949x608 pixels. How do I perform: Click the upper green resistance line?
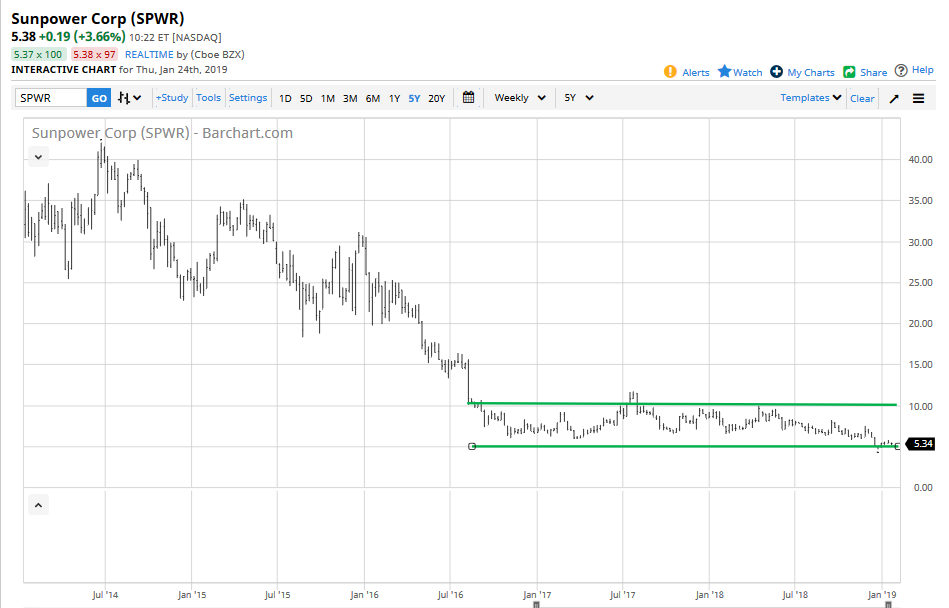click(682, 404)
